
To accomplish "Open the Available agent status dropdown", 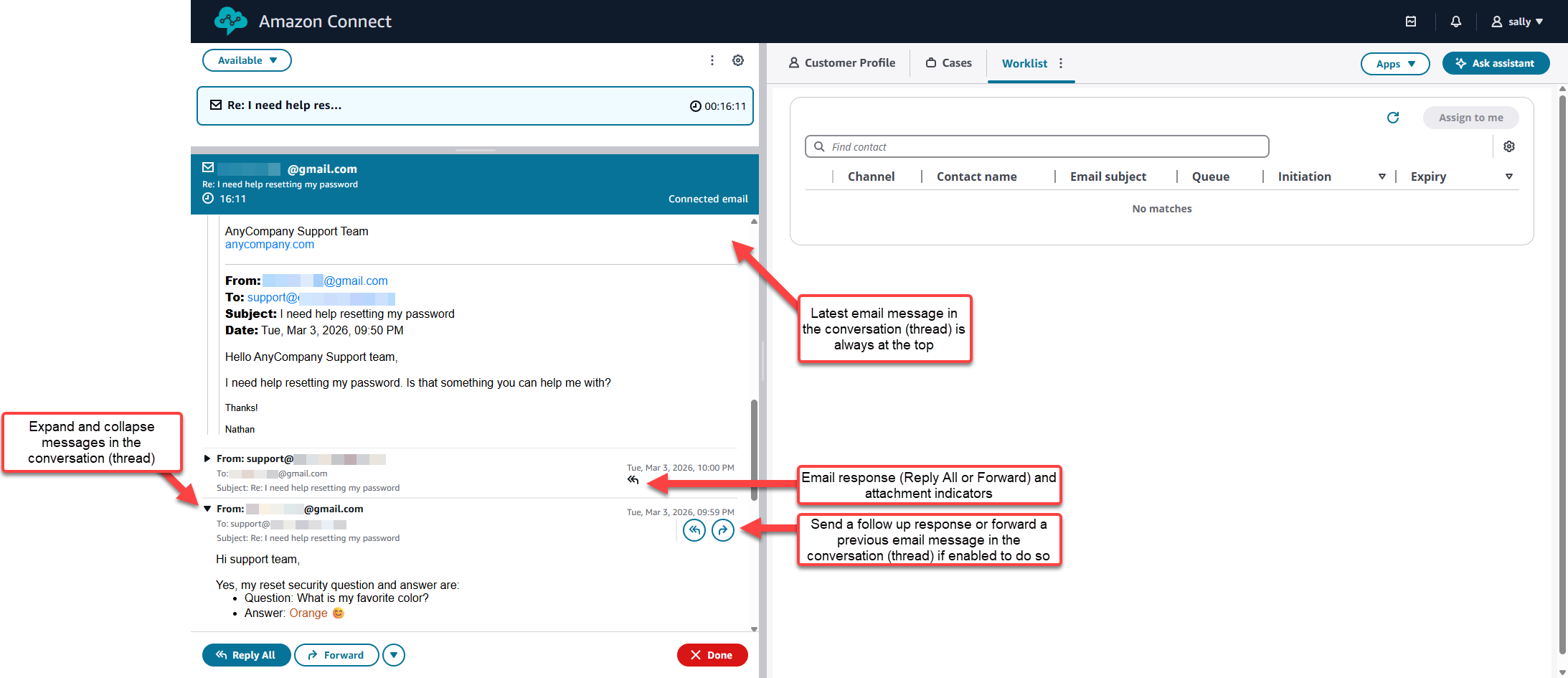I will pyautogui.click(x=247, y=60).
